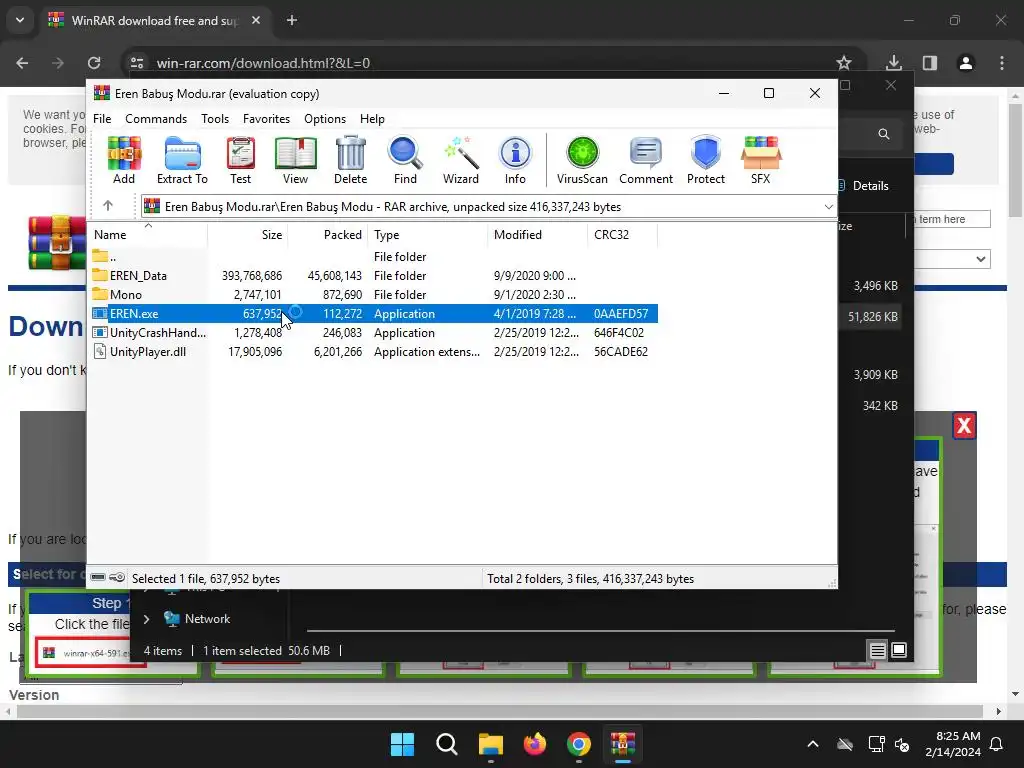Convert archive with SFX icon

tap(761, 160)
